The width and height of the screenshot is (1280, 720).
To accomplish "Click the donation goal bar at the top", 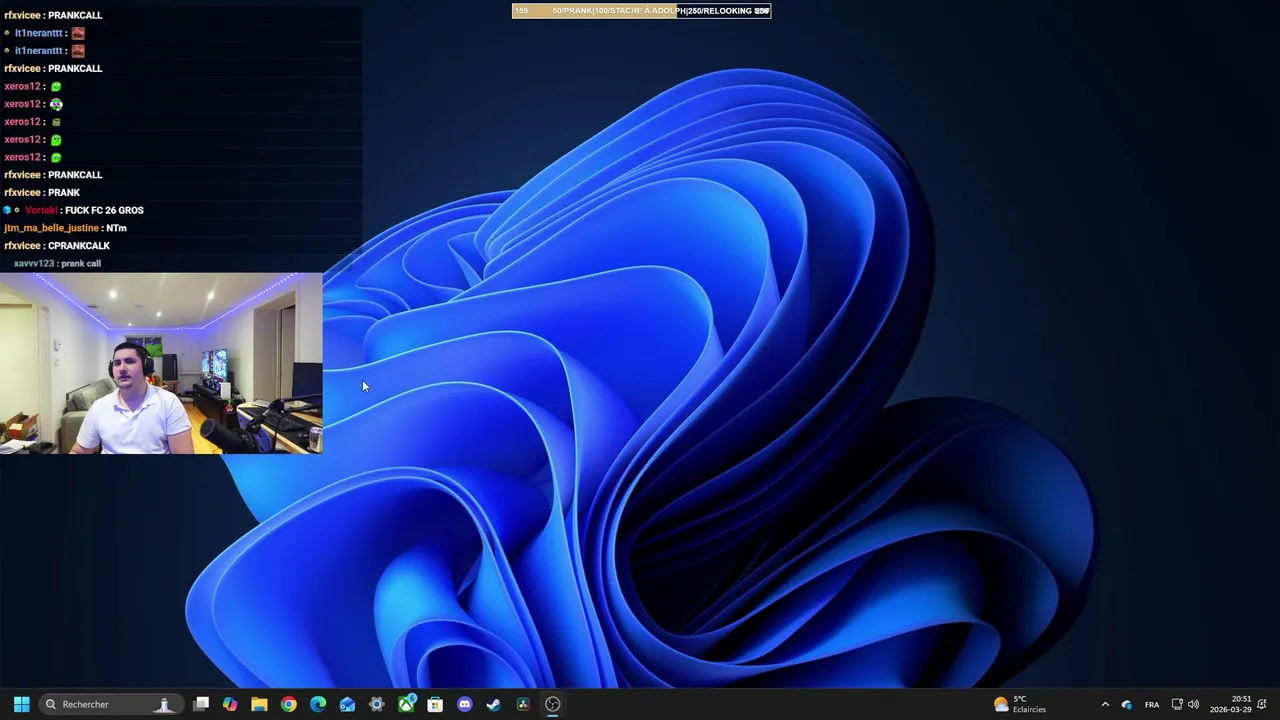I will (641, 11).
